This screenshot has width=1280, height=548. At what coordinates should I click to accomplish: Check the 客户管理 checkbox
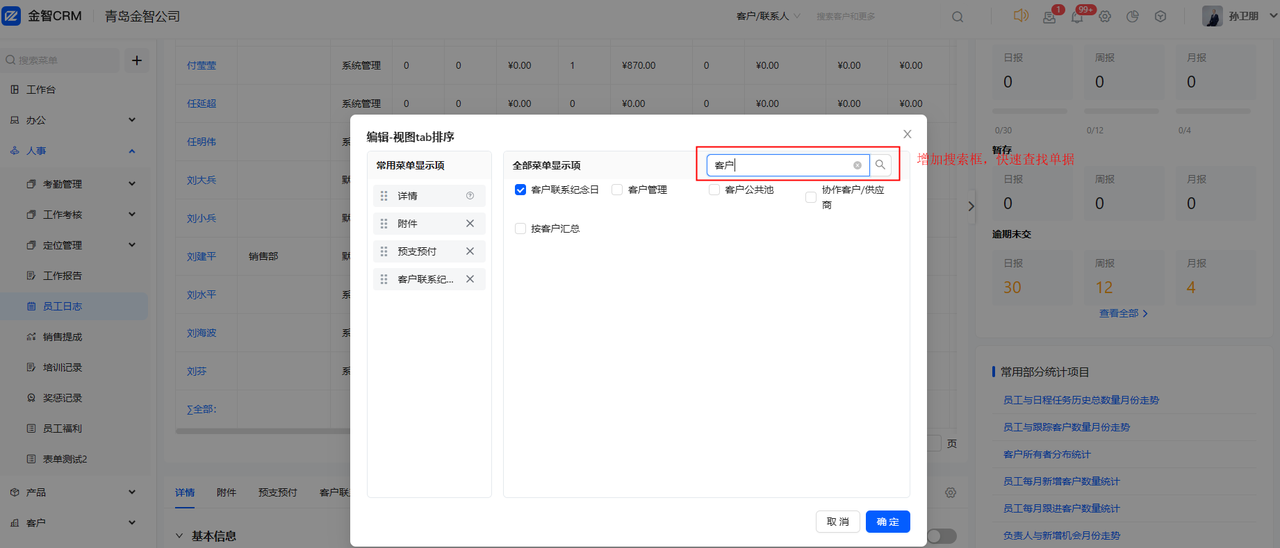pyautogui.click(x=617, y=189)
